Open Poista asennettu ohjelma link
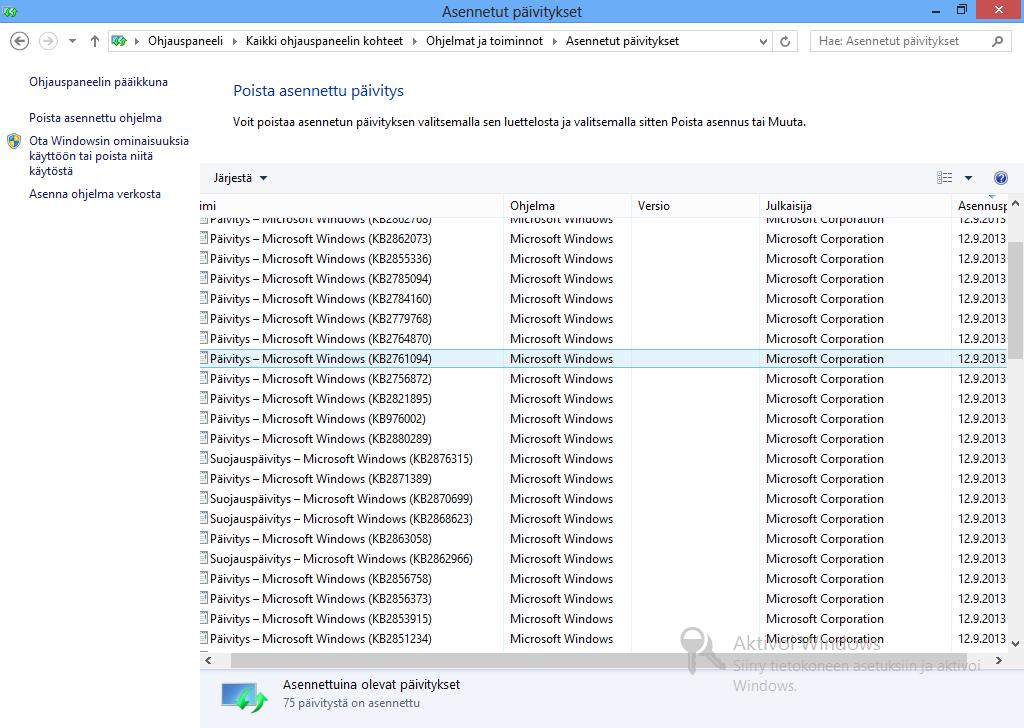 [x=95, y=118]
